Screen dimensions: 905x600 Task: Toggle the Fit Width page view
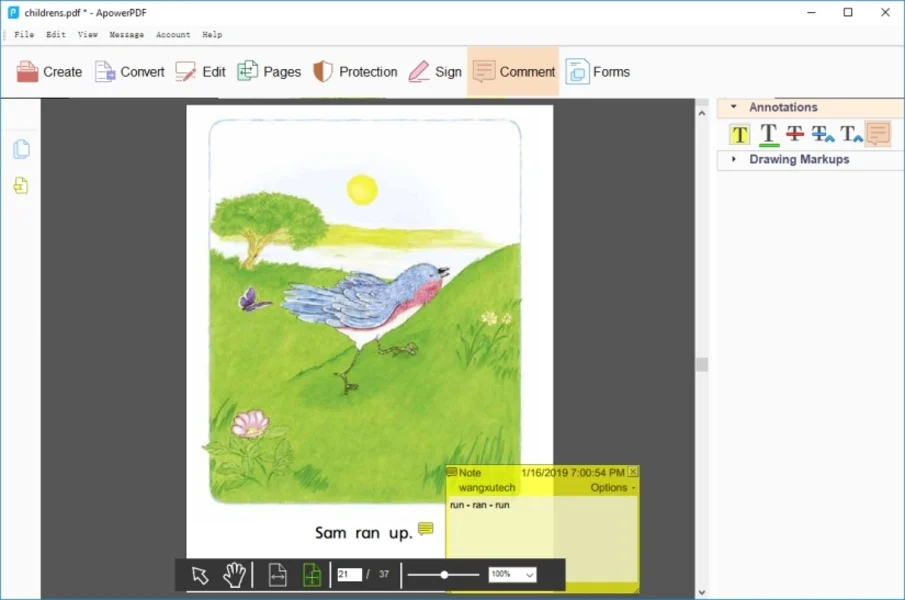278,575
